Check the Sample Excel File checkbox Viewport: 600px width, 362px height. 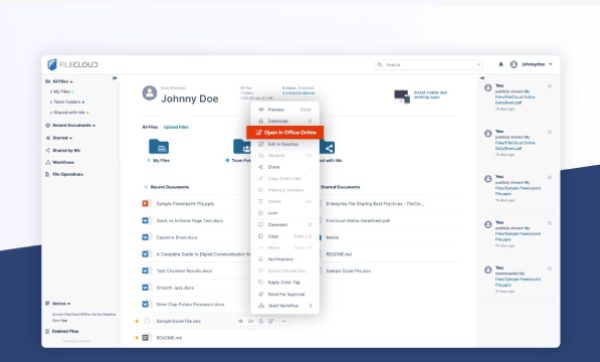(147, 321)
